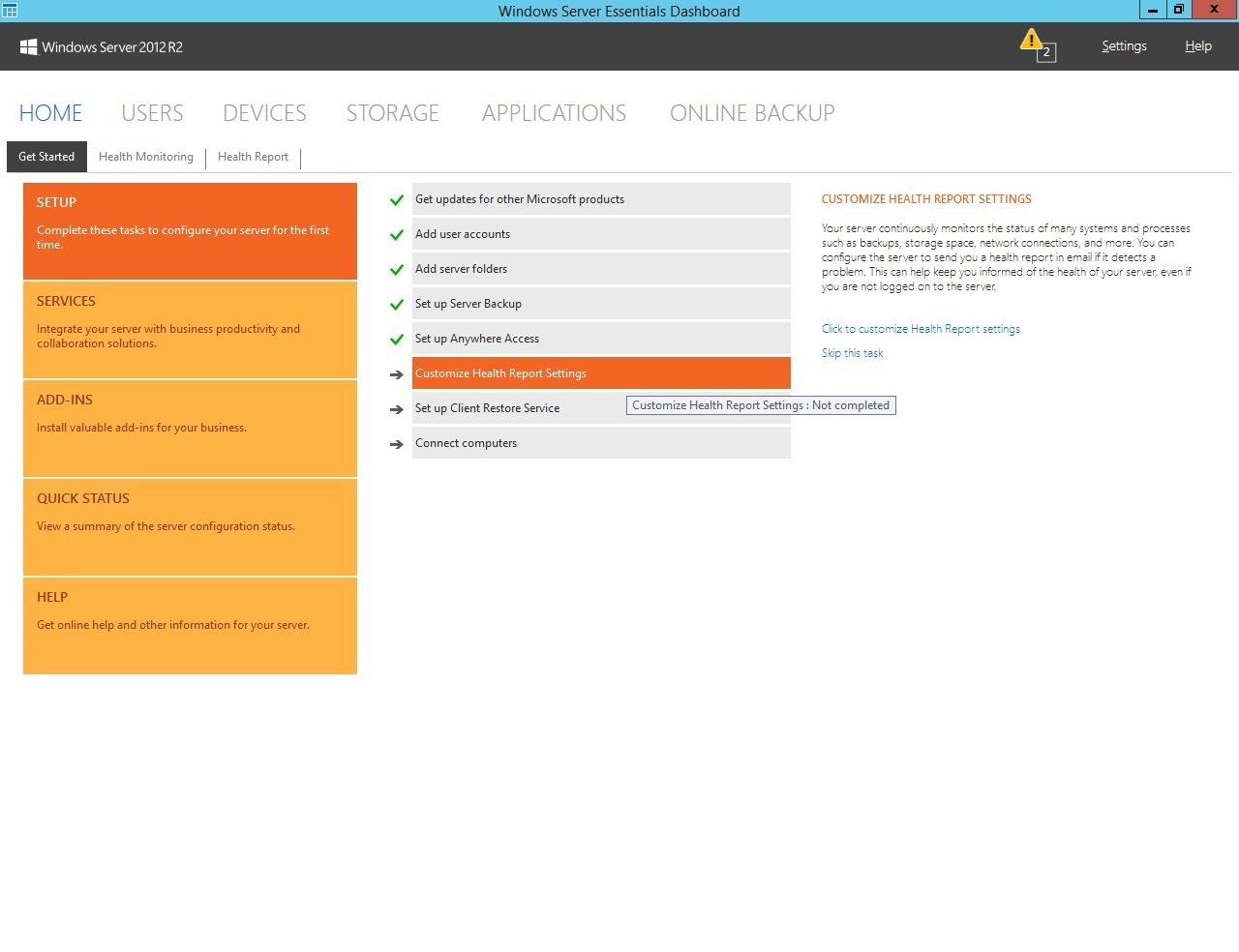Open Settings in the header
1239x952 pixels.
tap(1124, 46)
